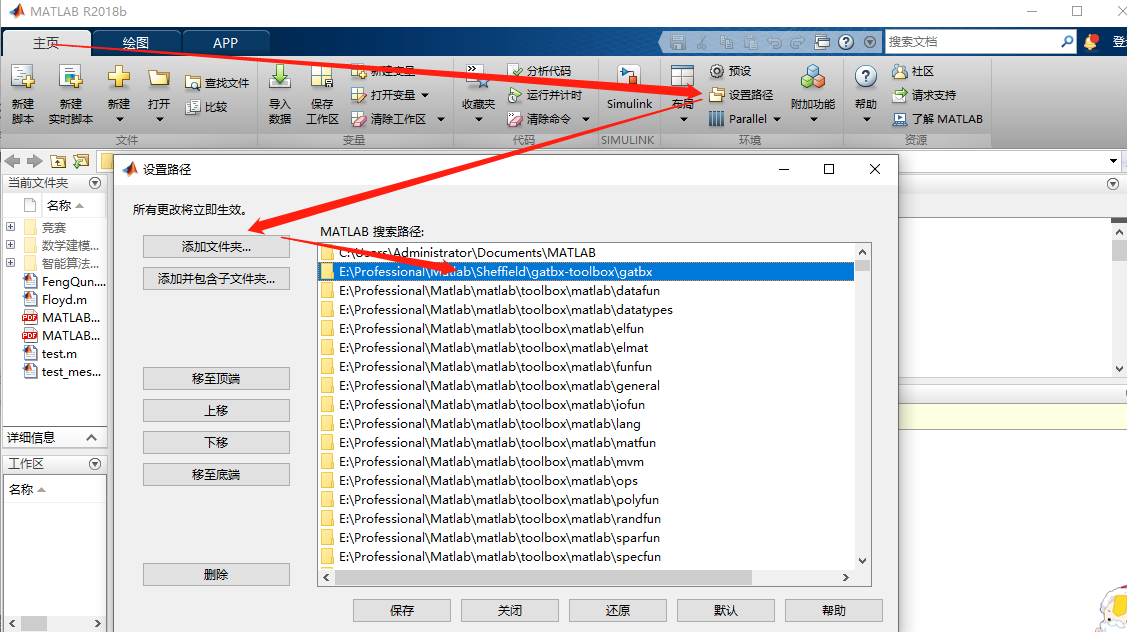Expand the 竞赛 folder
The width and height of the screenshot is (1127, 632).
(11, 226)
